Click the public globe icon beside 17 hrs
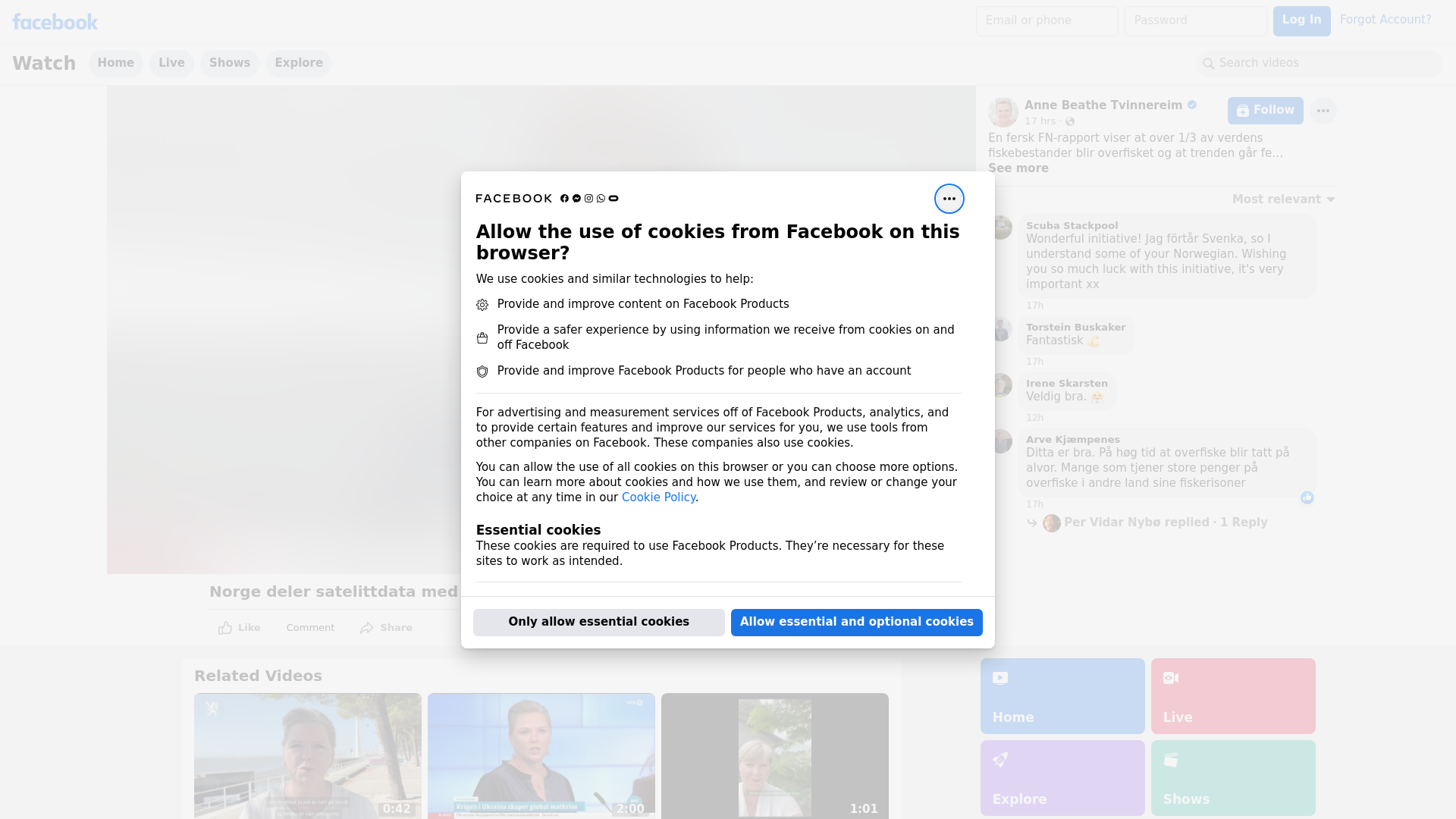The image size is (1456, 819). [x=1069, y=122]
